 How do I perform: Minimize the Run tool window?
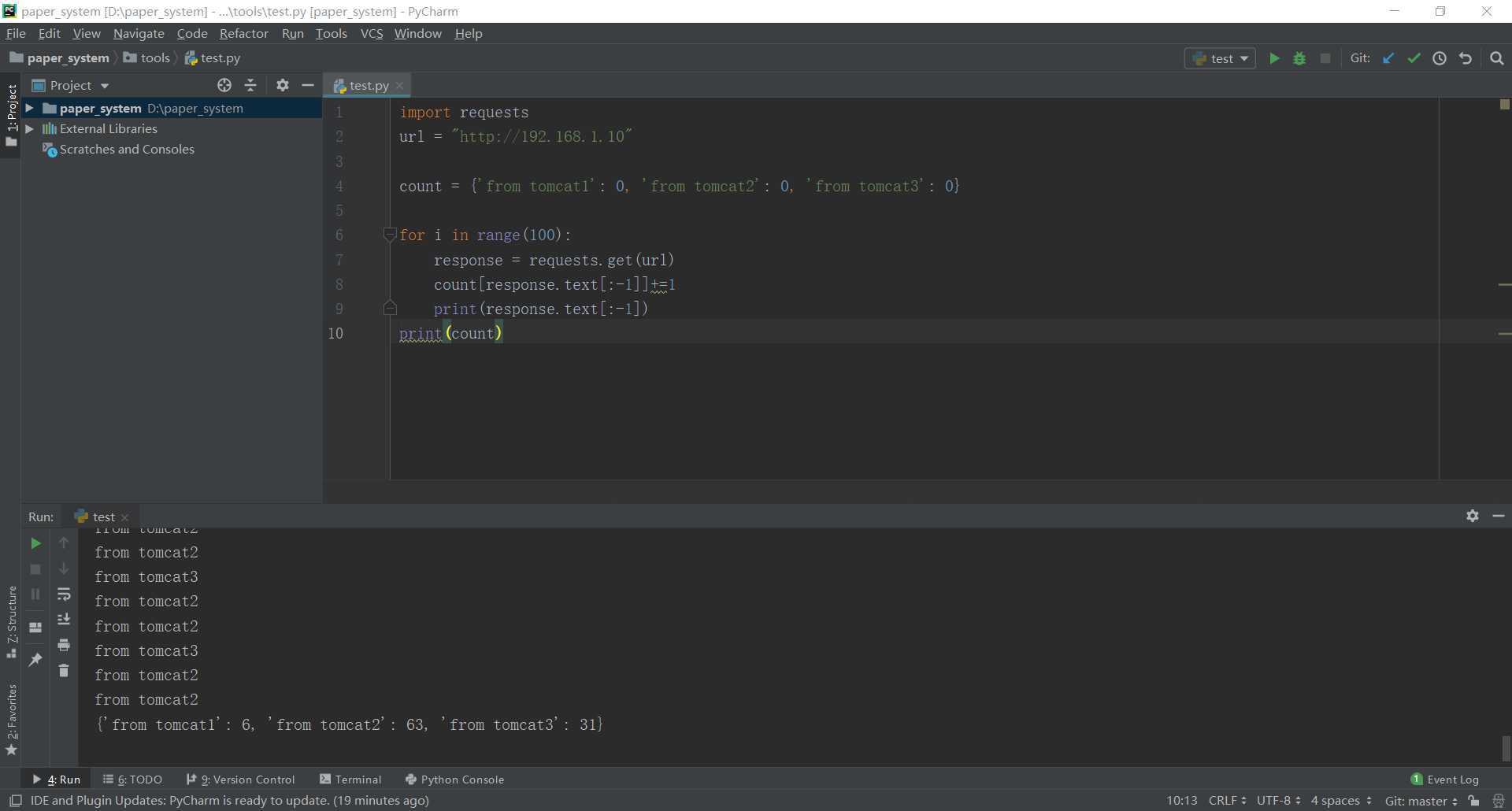(x=1499, y=516)
